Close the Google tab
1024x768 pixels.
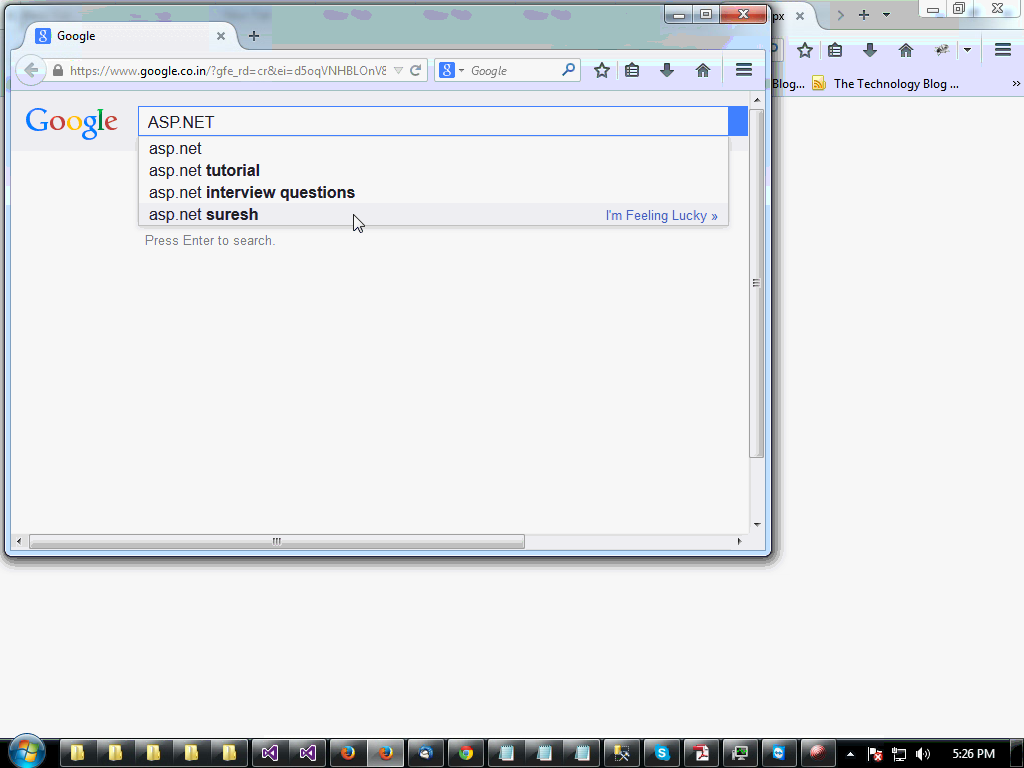[221, 36]
